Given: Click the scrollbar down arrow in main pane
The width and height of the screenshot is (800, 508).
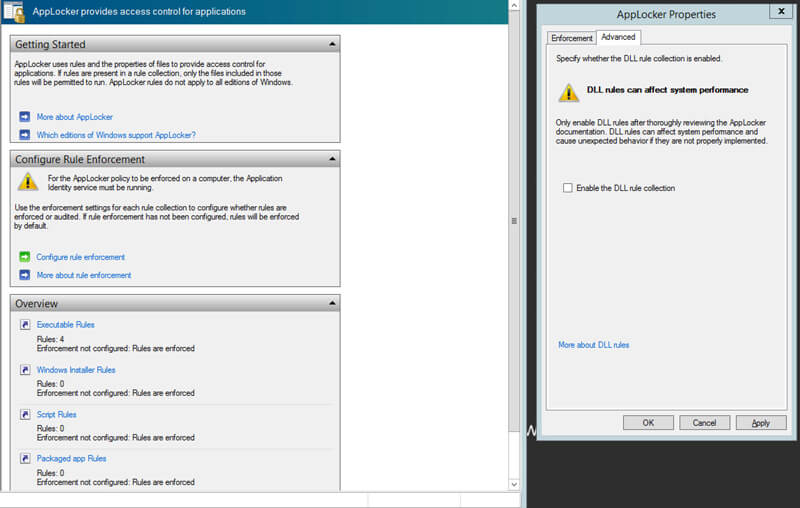Looking at the screenshot, I should pos(514,485).
